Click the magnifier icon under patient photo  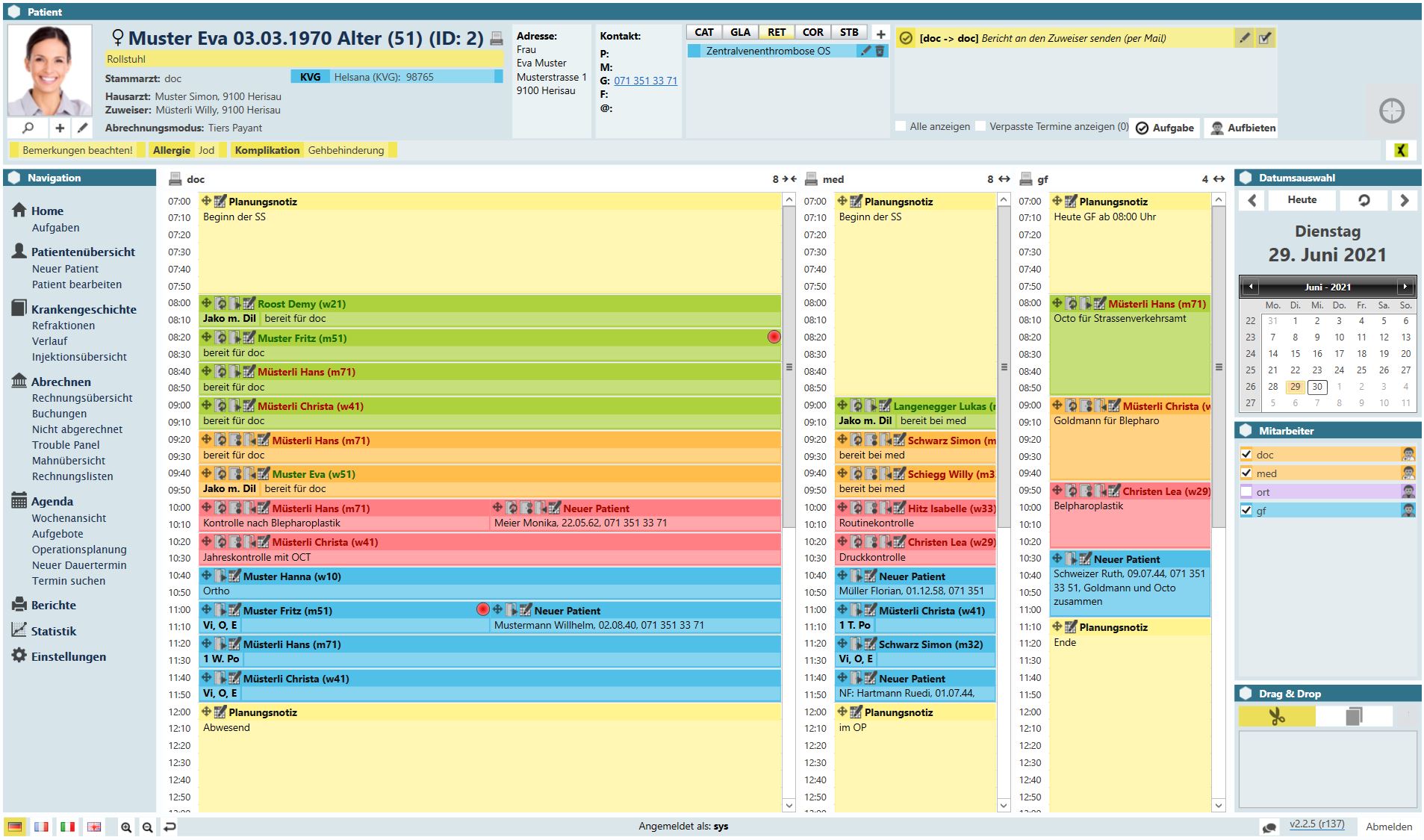click(x=28, y=128)
